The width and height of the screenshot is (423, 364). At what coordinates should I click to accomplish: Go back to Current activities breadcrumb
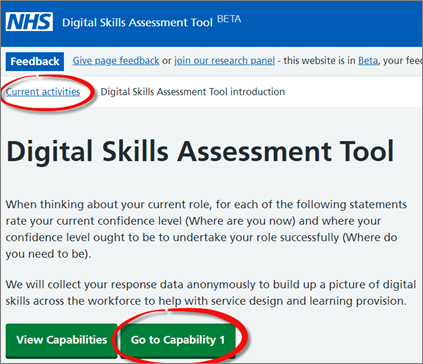(43, 92)
